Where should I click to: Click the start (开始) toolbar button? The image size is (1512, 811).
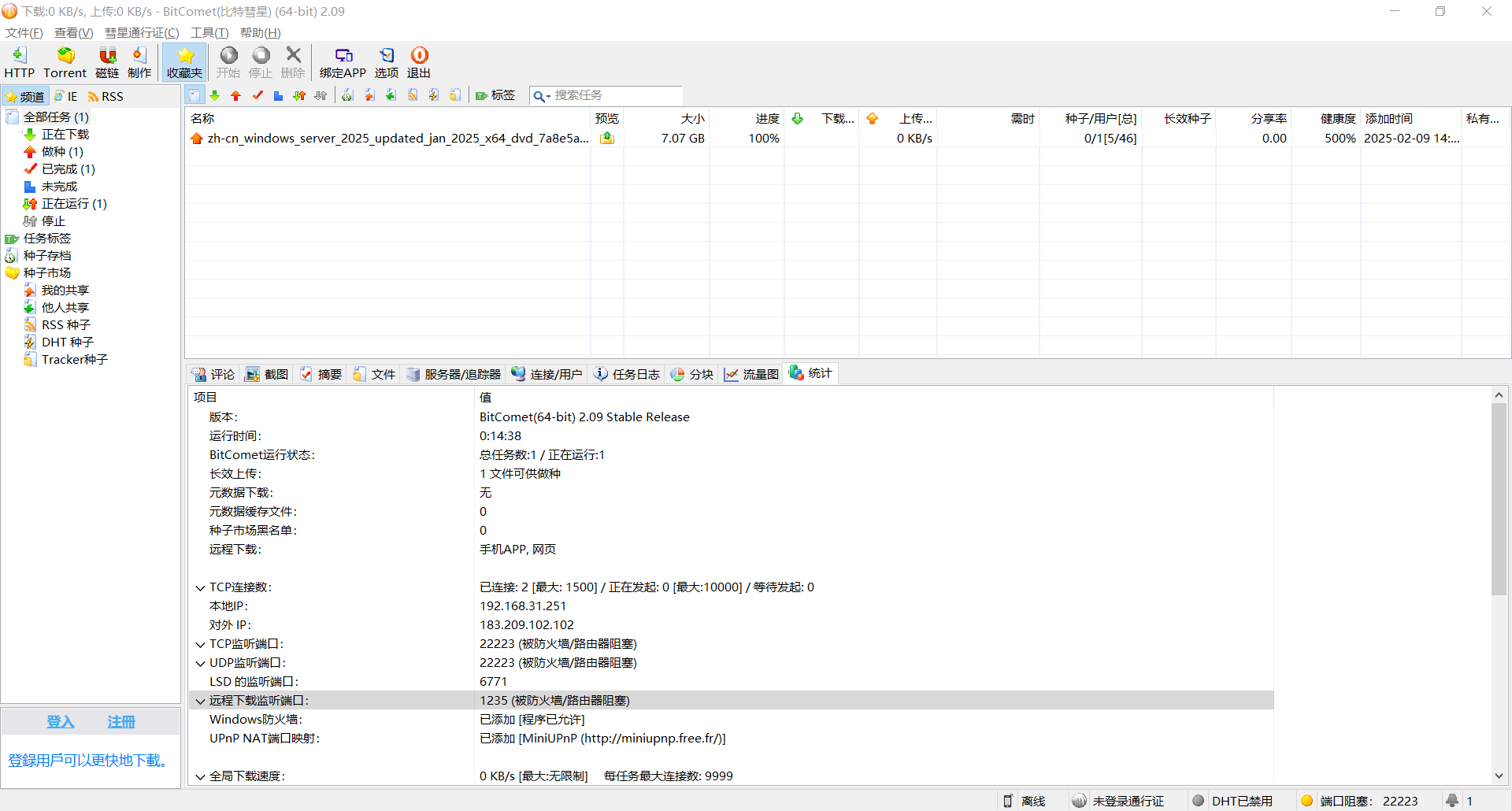pyautogui.click(x=228, y=62)
